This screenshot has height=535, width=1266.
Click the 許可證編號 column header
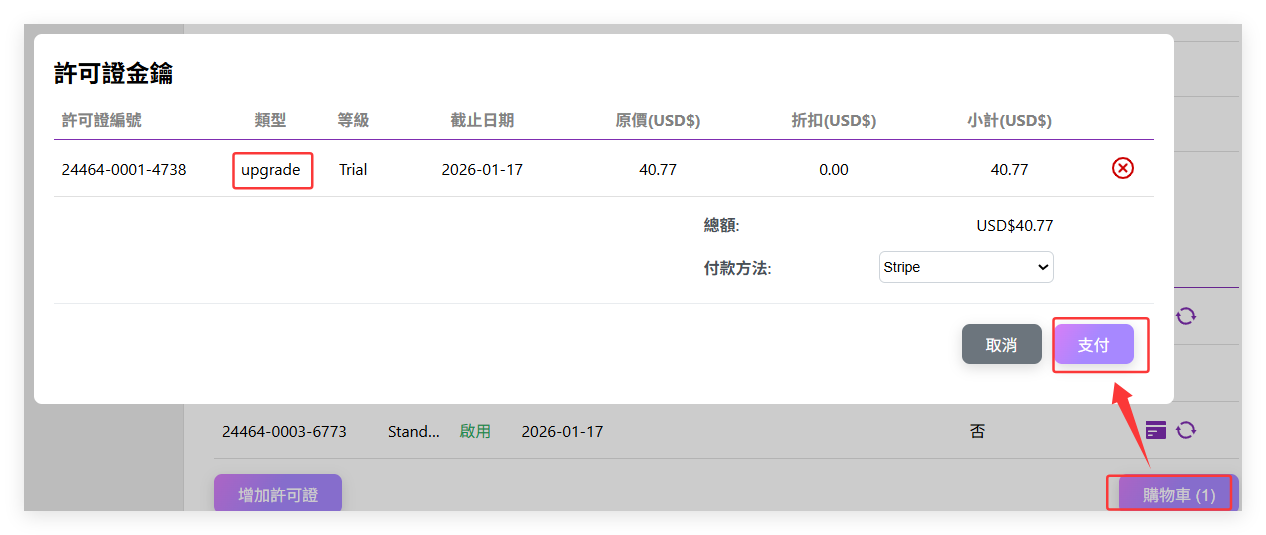tap(101, 120)
